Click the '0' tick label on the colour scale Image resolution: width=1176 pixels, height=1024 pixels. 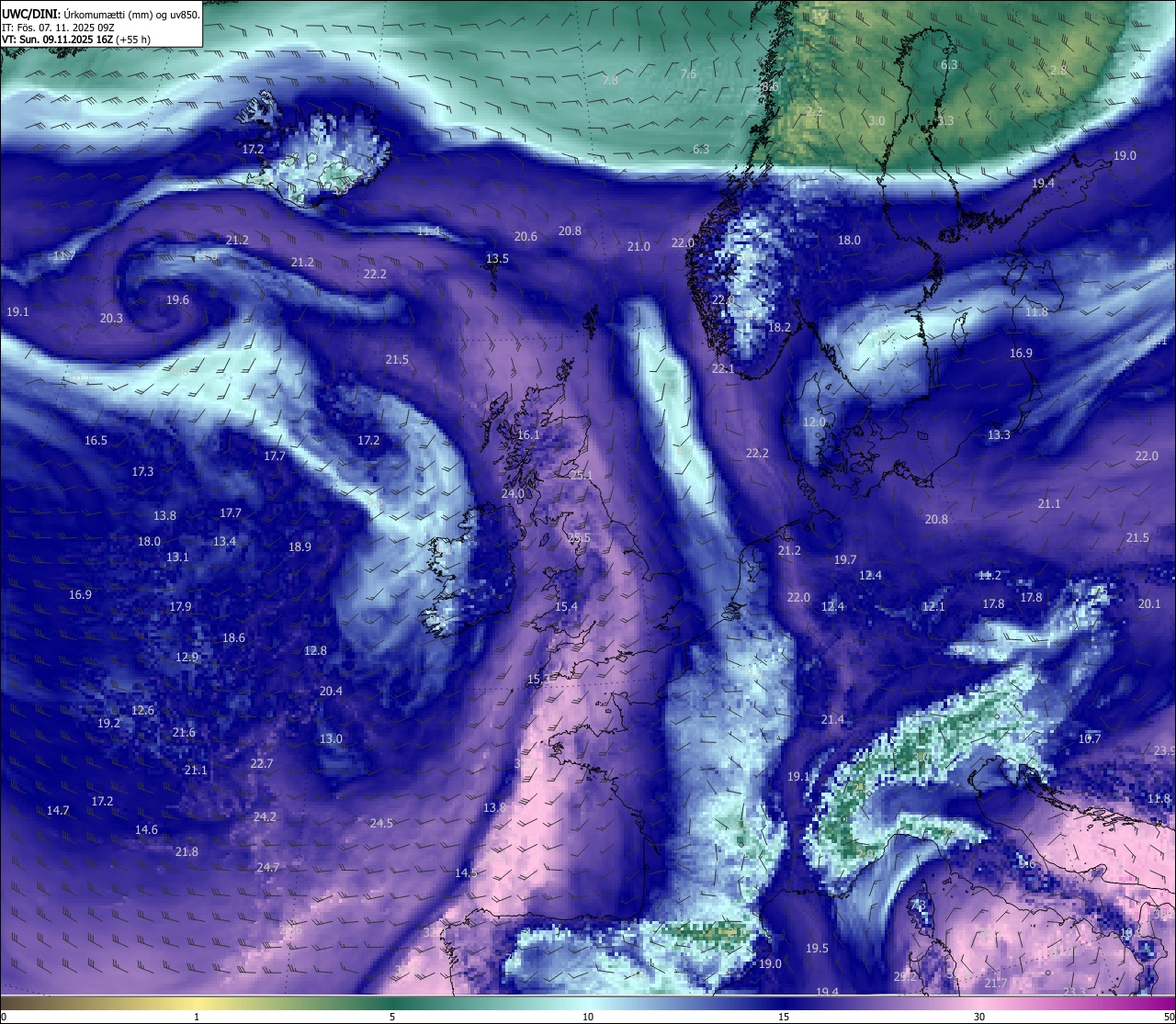(x=4, y=1016)
